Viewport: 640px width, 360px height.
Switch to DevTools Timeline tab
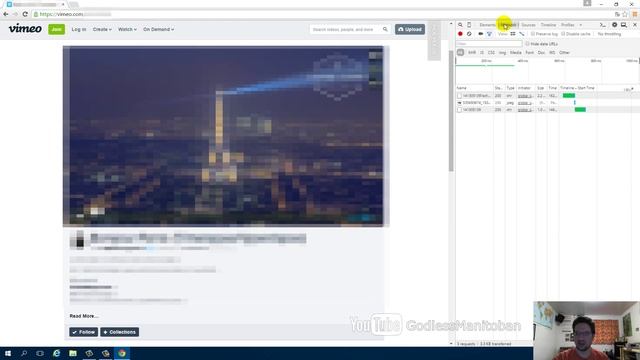click(x=548, y=25)
